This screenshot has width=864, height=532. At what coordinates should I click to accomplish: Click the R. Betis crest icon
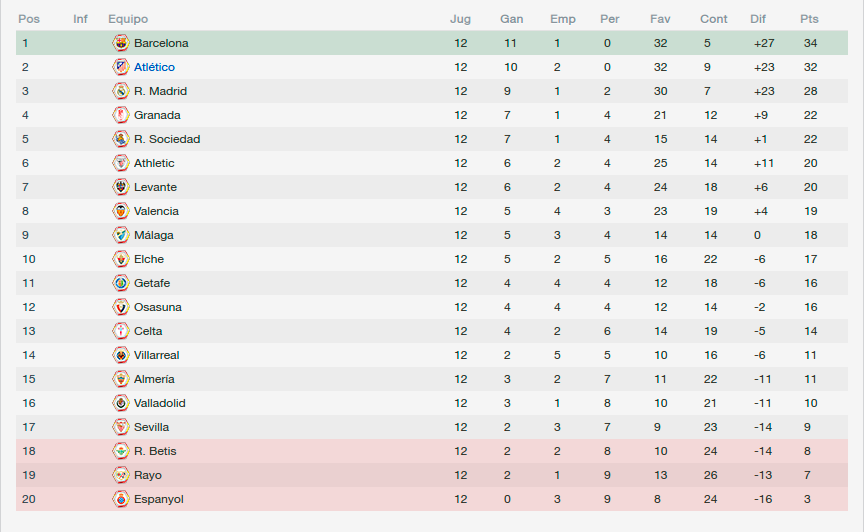(x=121, y=451)
